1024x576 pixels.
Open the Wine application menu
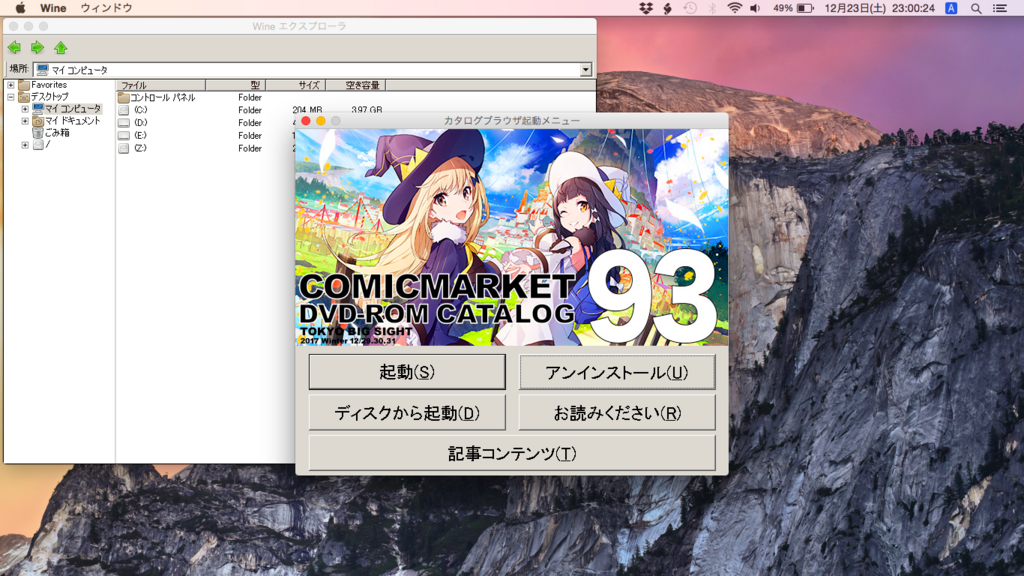(53, 8)
